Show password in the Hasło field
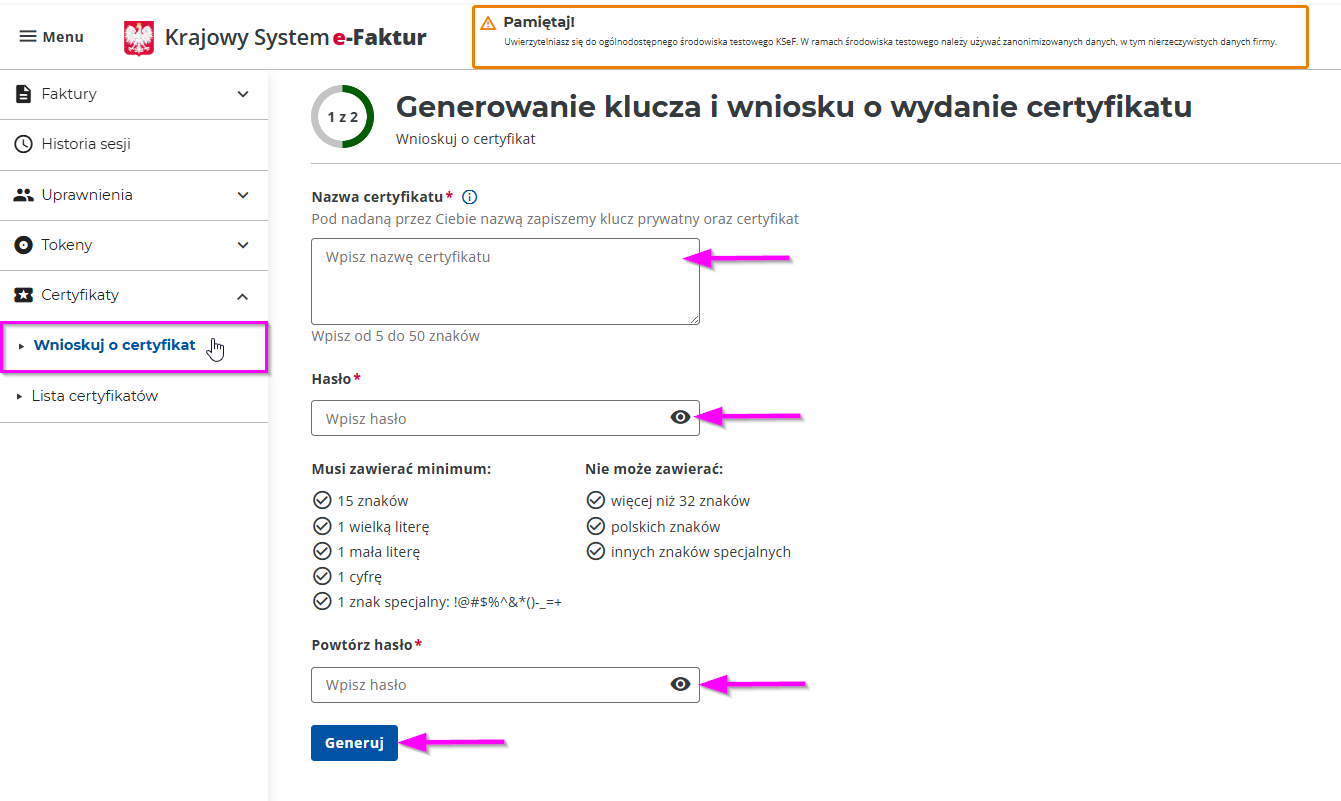The height and width of the screenshot is (801, 1341). [680, 418]
